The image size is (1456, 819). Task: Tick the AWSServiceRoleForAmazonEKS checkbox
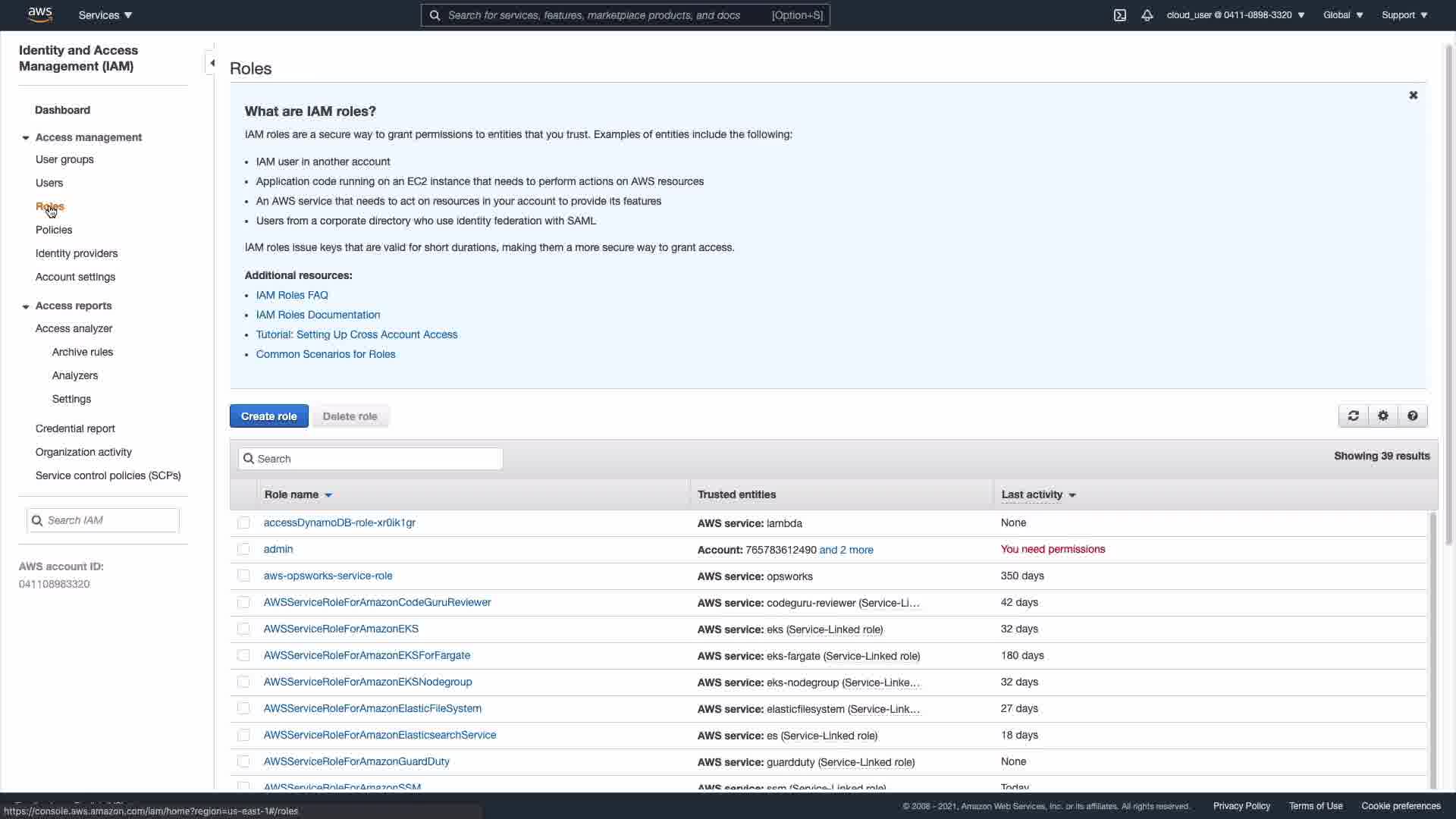(243, 629)
